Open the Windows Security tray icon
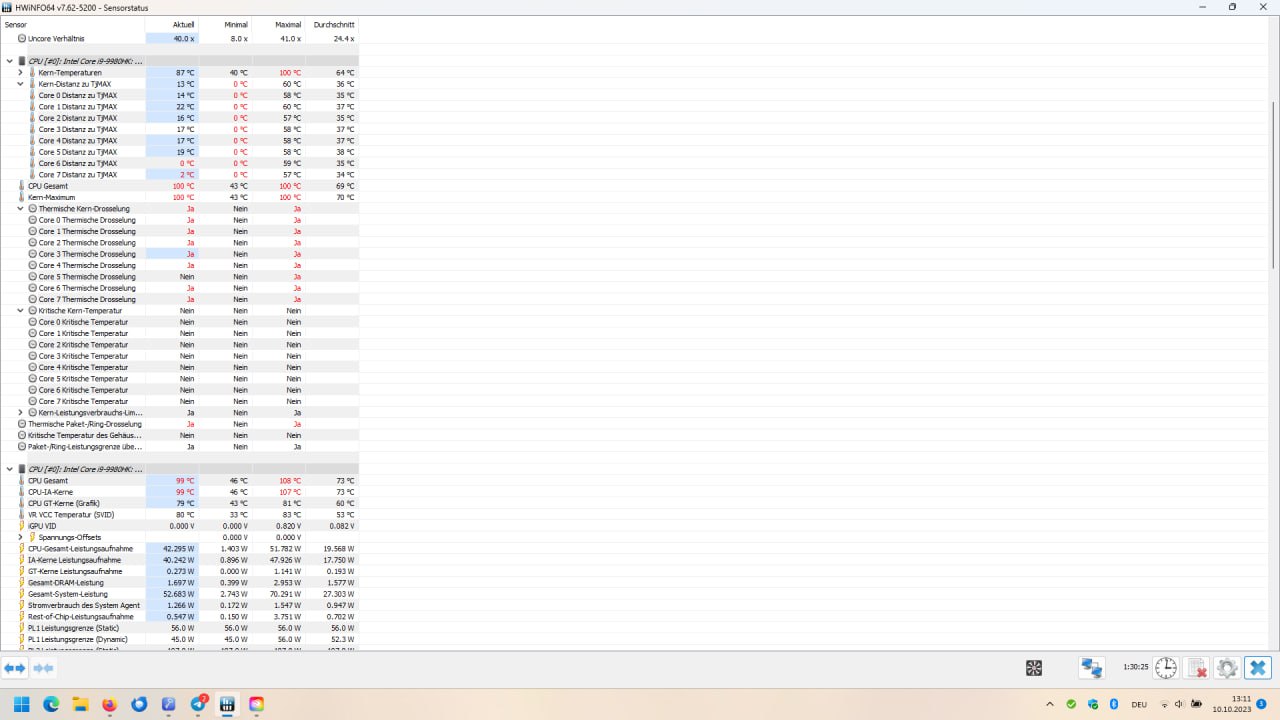 pyautogui.click(x=1093, y=704)
